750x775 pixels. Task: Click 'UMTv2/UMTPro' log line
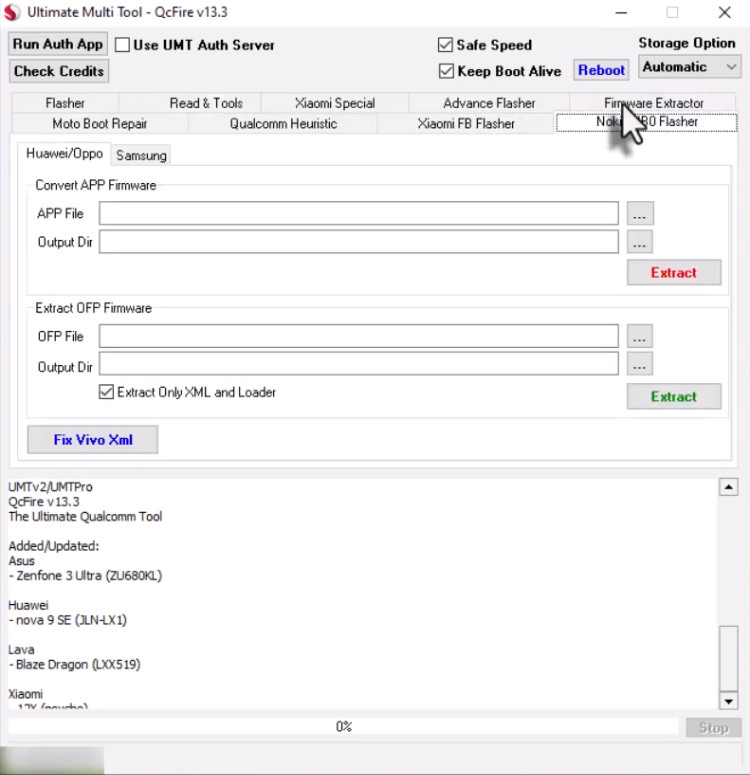click(50, 487)
